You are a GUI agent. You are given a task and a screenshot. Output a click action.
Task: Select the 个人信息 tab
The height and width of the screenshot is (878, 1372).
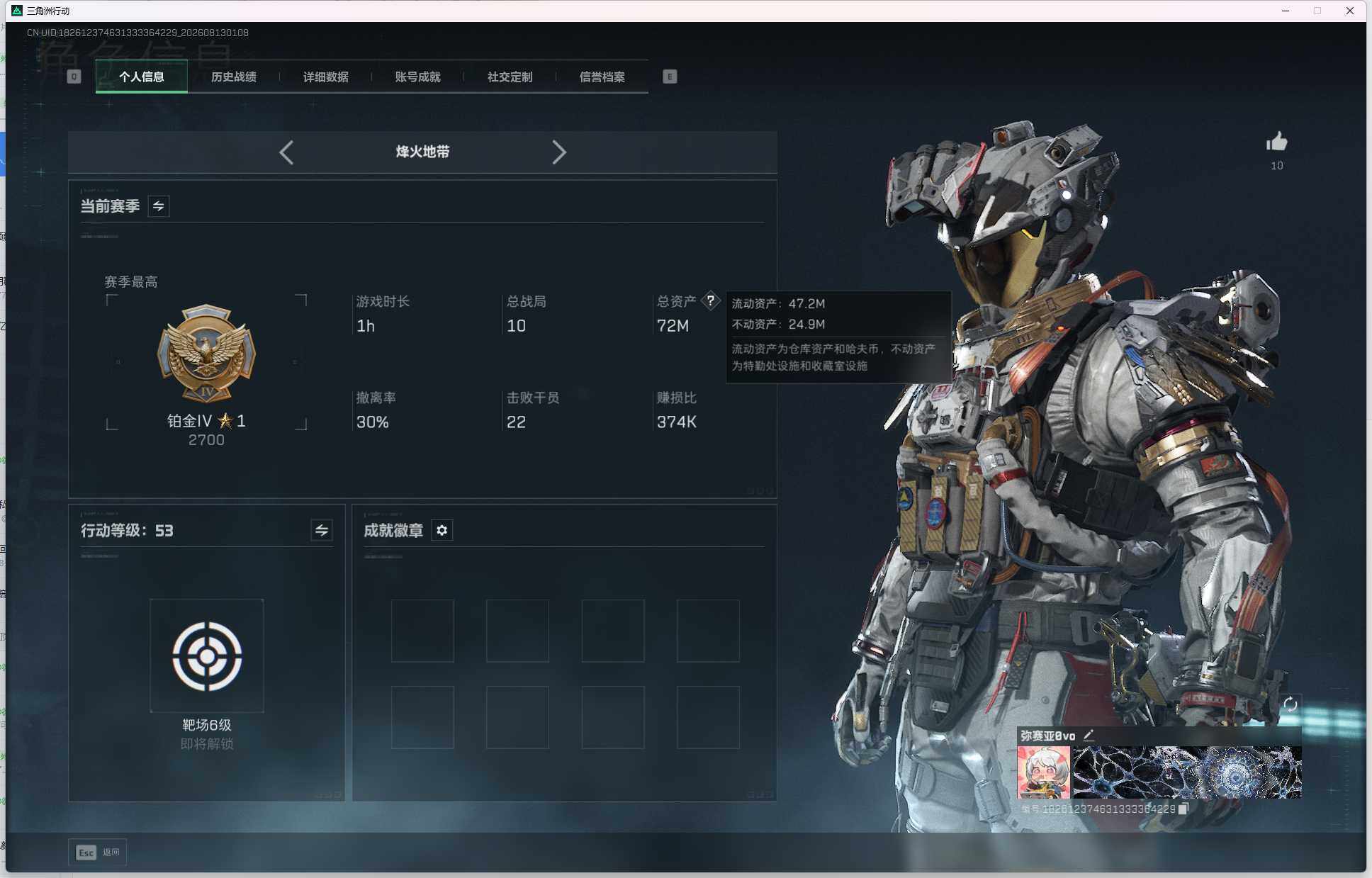pyautogui.click(x=142, y=77)
